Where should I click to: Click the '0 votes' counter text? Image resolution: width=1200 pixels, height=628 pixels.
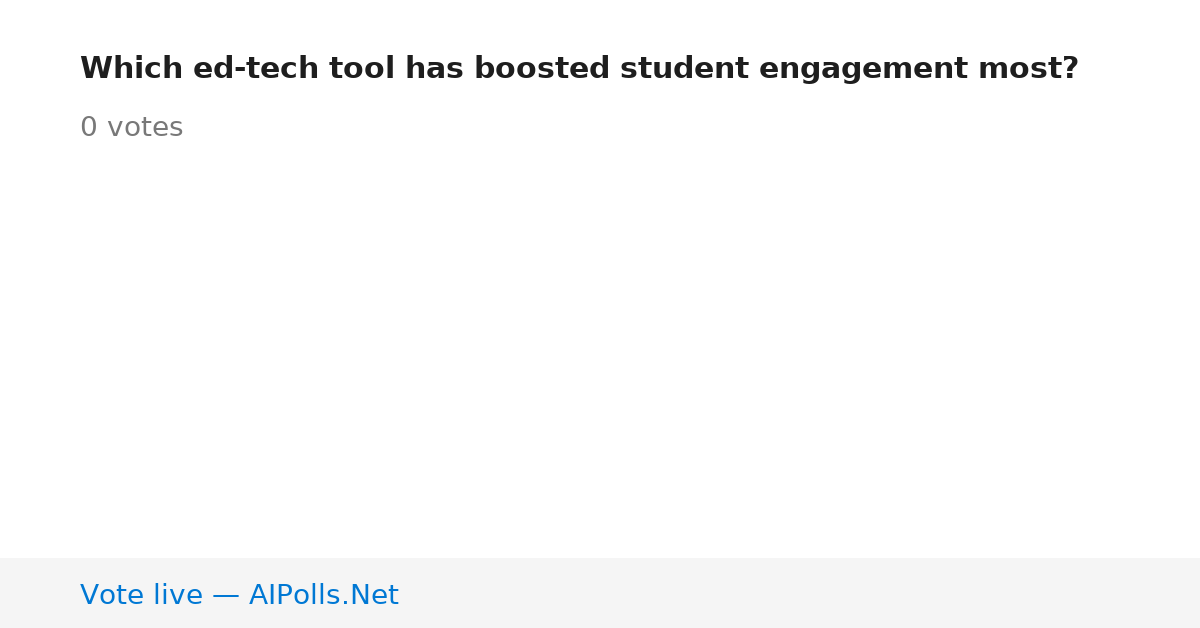click(131, 128)
